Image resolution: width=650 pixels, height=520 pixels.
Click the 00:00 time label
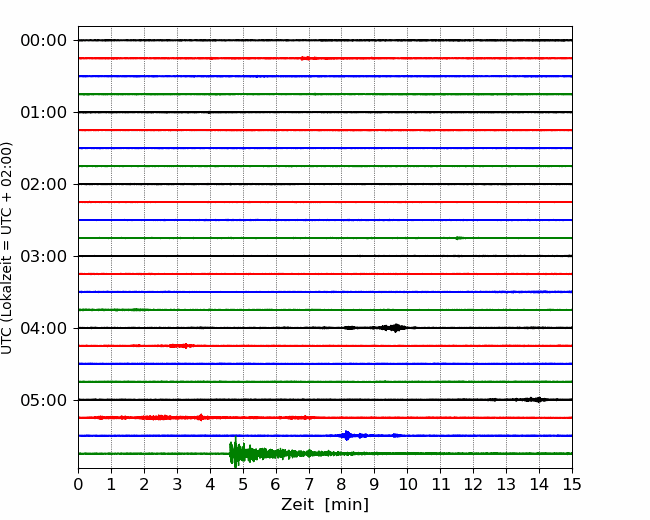(x=44, y=41)
